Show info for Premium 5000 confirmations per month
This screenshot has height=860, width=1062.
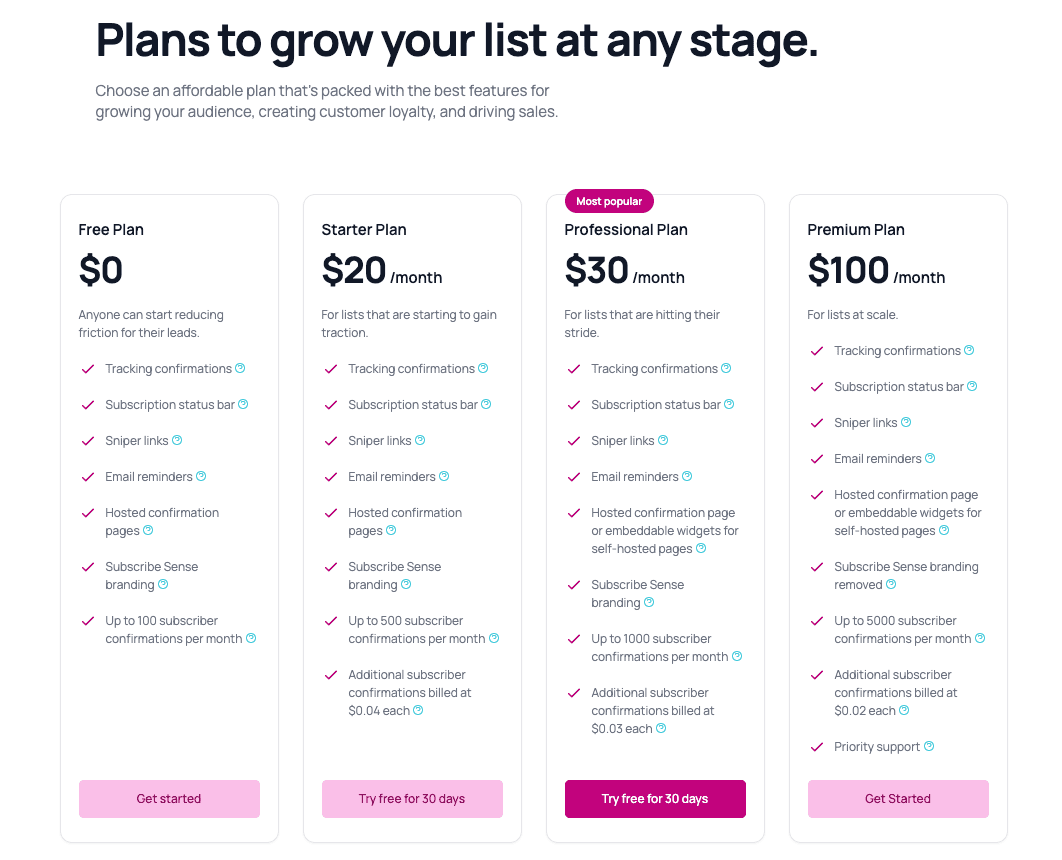pos(980,638)
